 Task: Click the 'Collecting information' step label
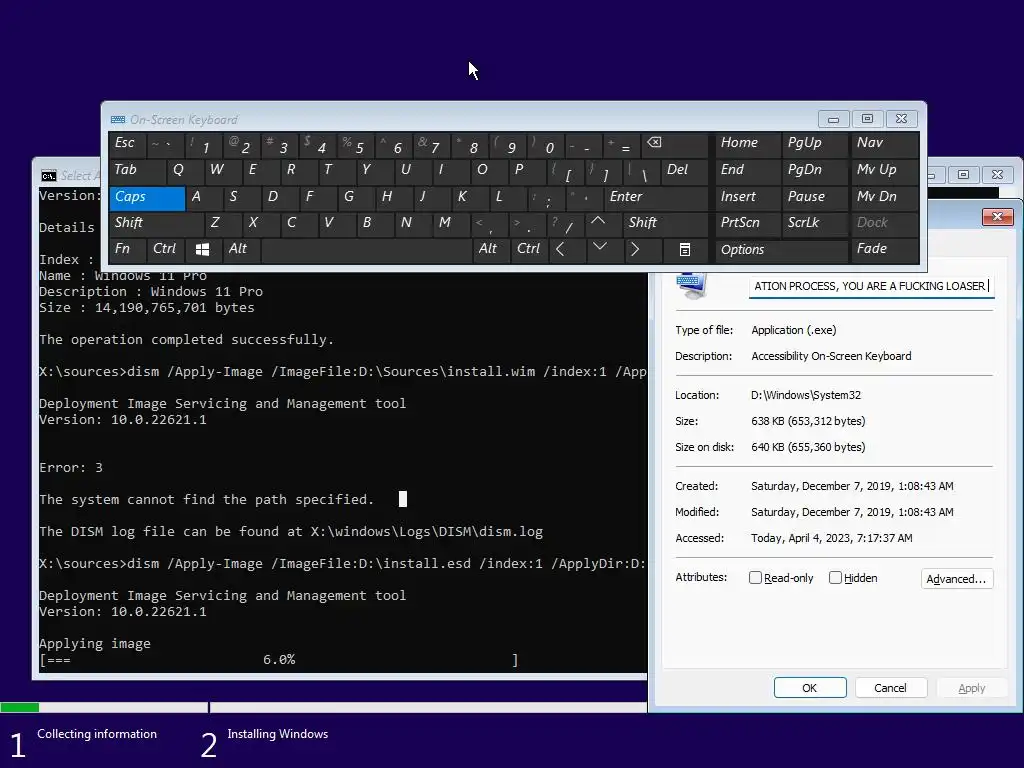(97, 734)
